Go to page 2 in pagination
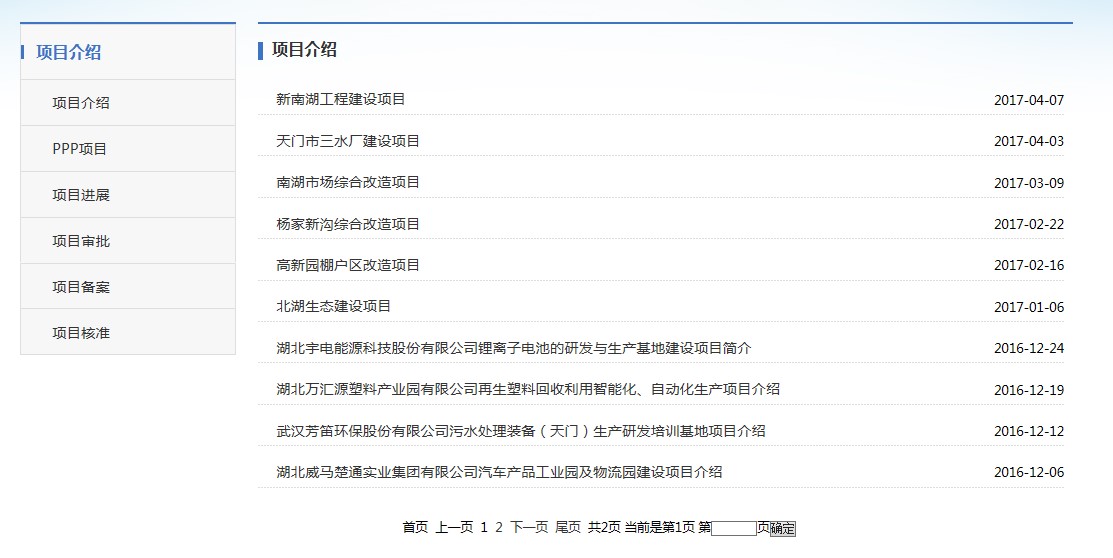The height and width of the screenshot is (558, 1113). tap(499, 527)
